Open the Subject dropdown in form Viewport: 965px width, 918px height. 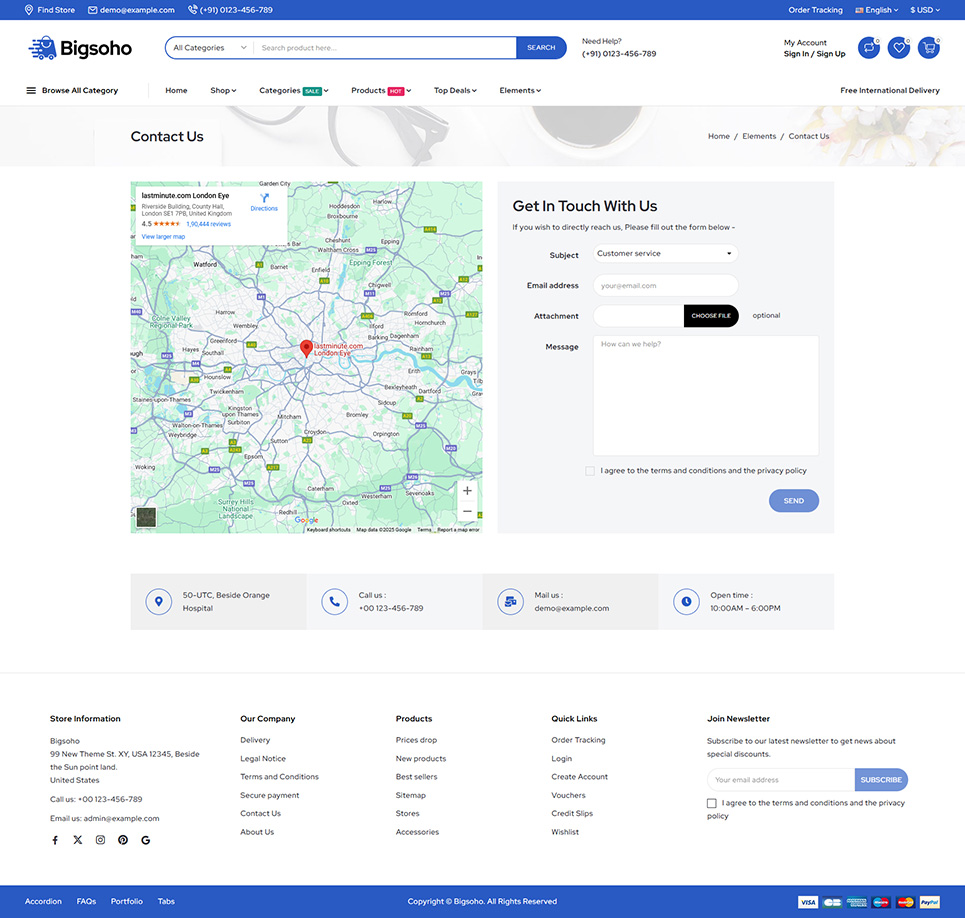coord(665,254)
